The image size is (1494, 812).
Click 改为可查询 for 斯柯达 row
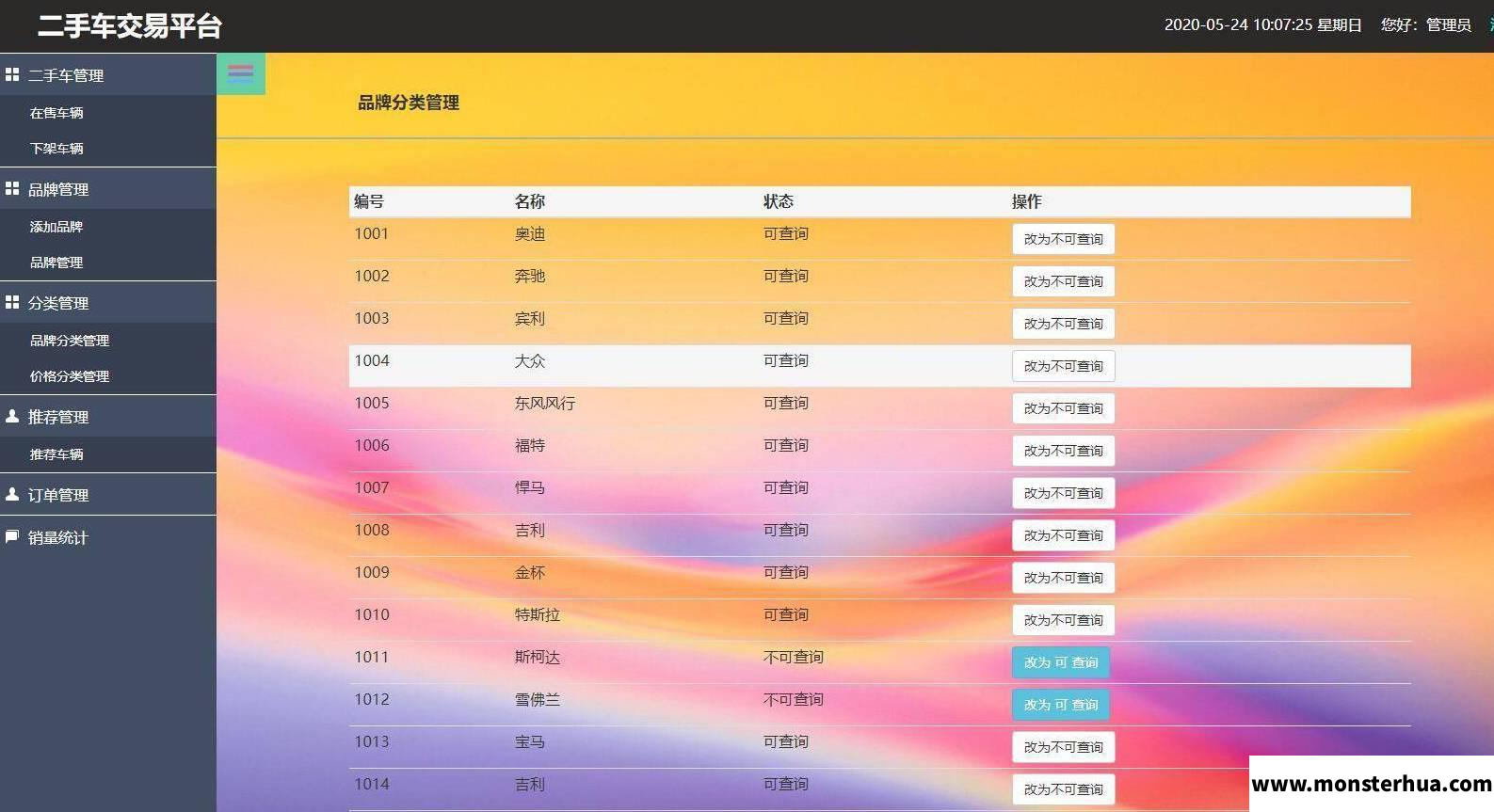(x=1061, y=662)
